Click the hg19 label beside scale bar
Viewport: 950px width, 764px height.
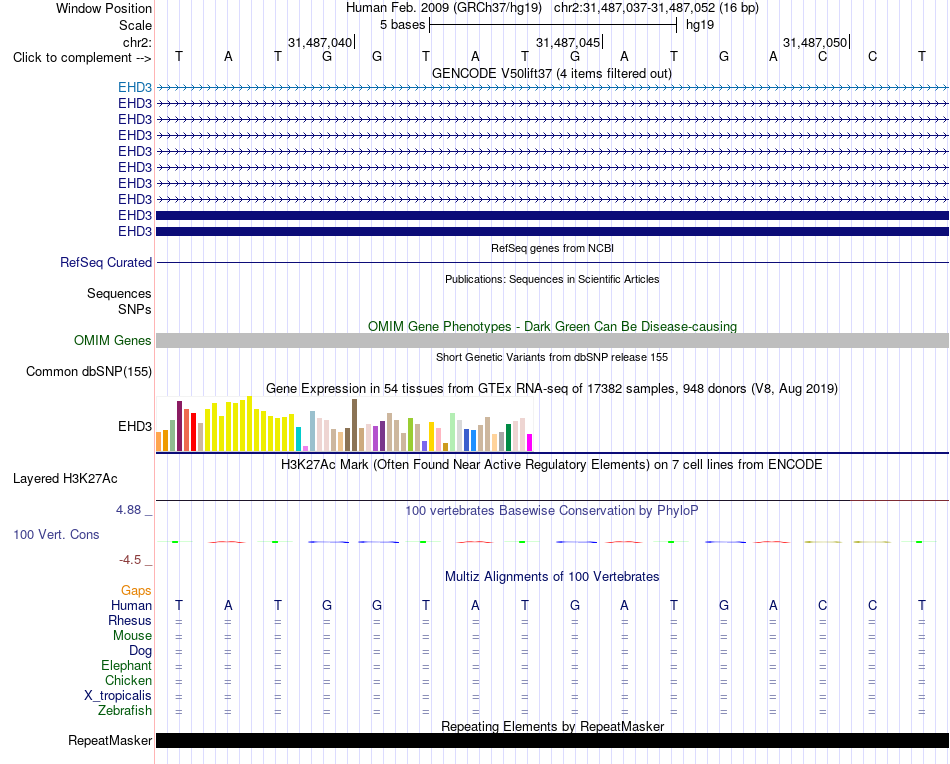tap(700, 25)
